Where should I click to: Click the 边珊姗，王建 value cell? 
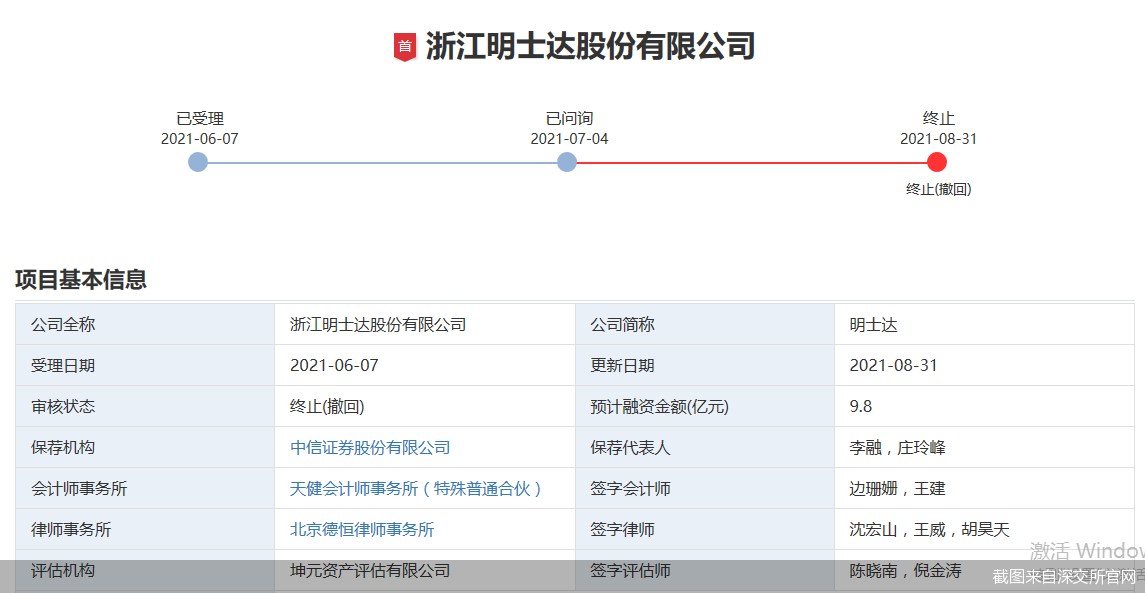tap(984, 488)
